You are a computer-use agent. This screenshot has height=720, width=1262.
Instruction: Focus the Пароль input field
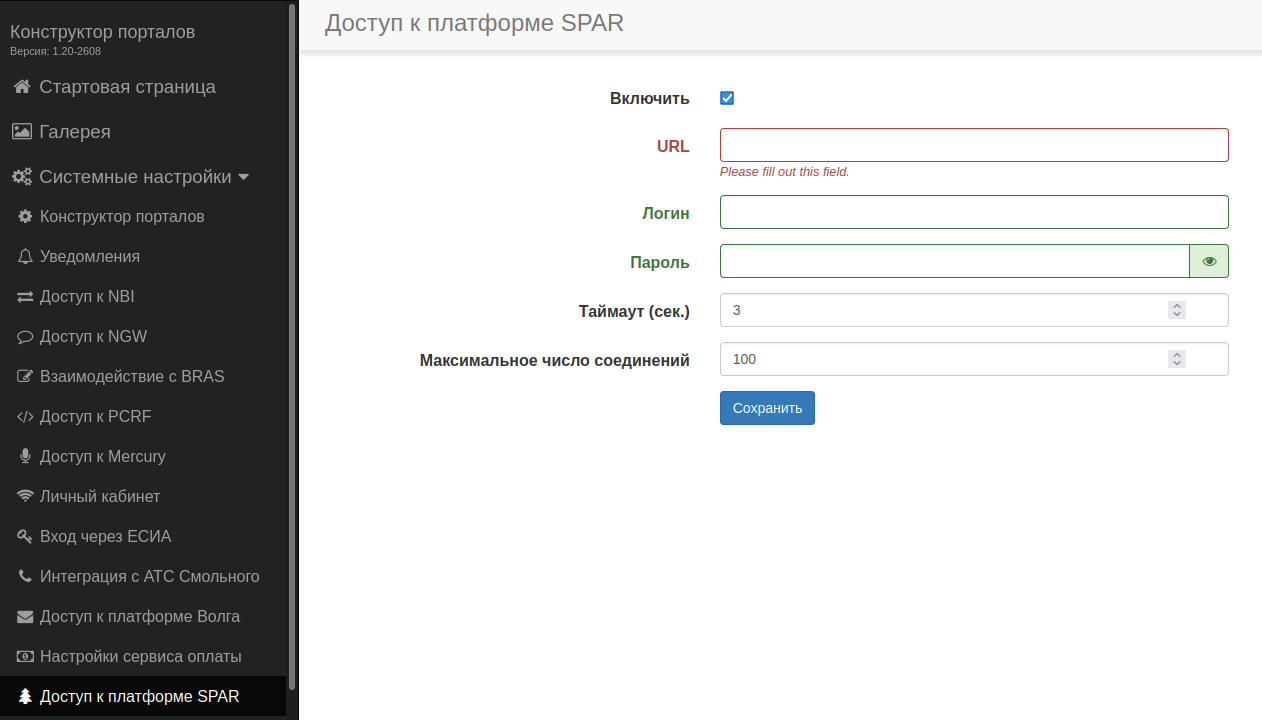954,261
